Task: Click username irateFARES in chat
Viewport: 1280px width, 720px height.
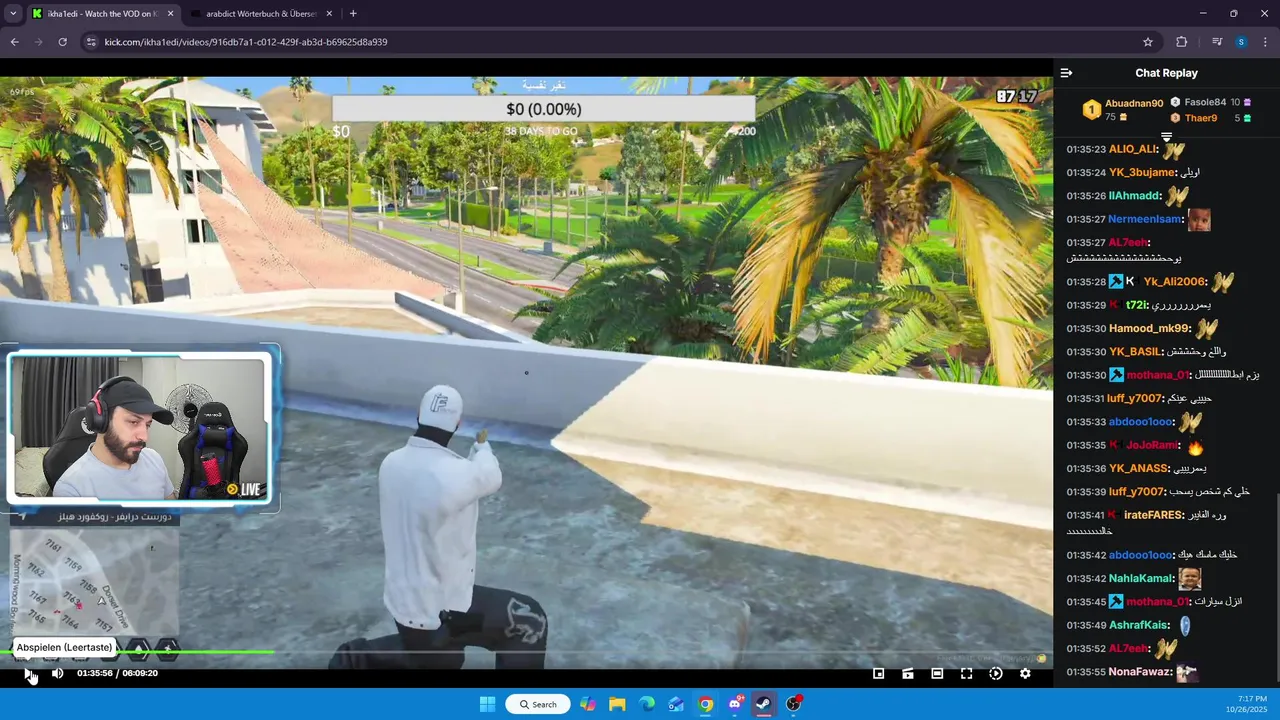Action: 1154,515
